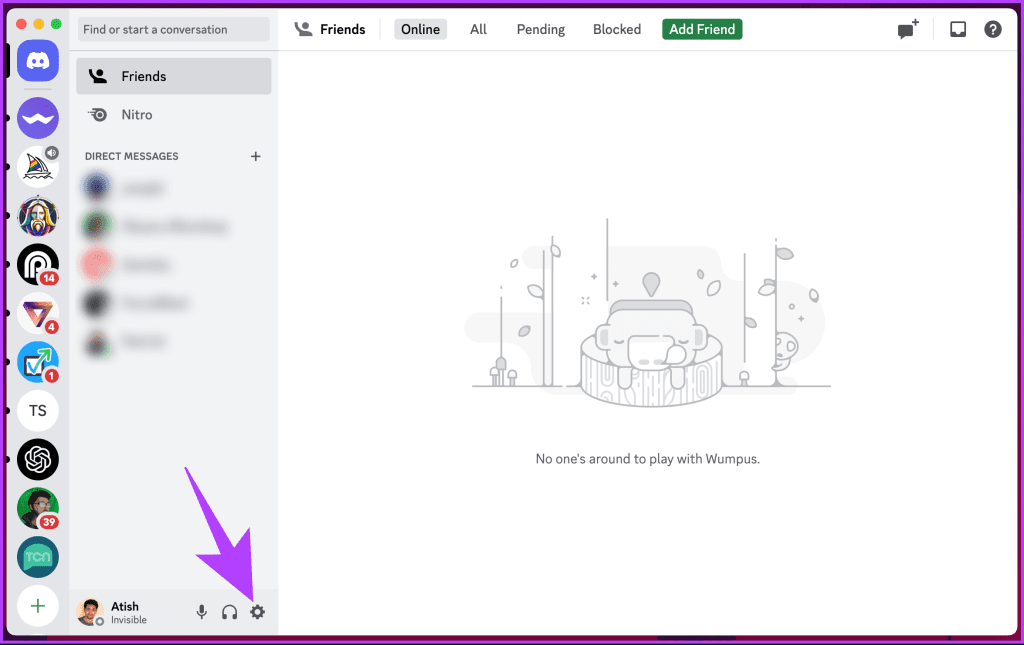The width and height of the screenshot is (1024, 645).
Task: Open User Settings with the gear icon
Action: point(258,611)
